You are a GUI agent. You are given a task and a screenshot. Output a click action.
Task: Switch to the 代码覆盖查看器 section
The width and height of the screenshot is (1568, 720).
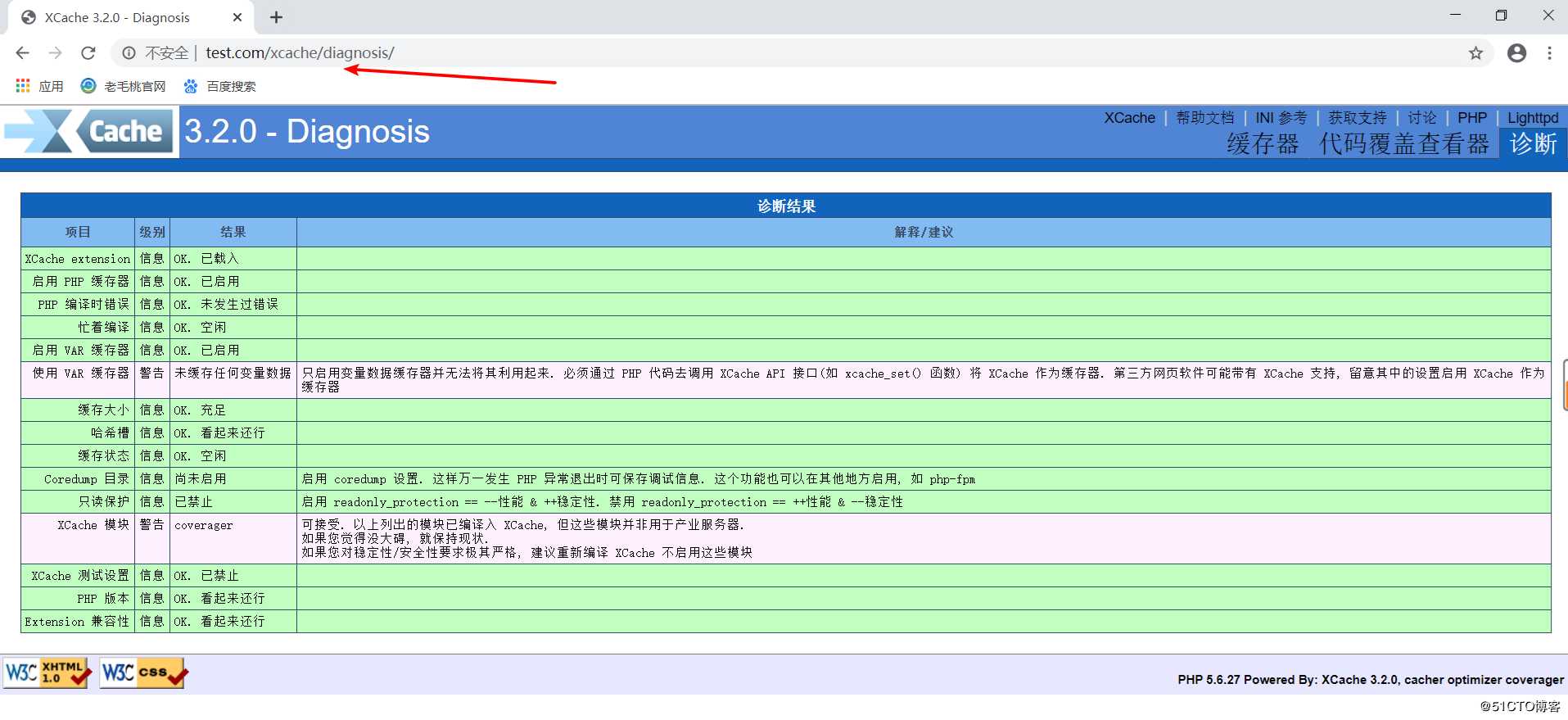click(x=1404, y=144)
